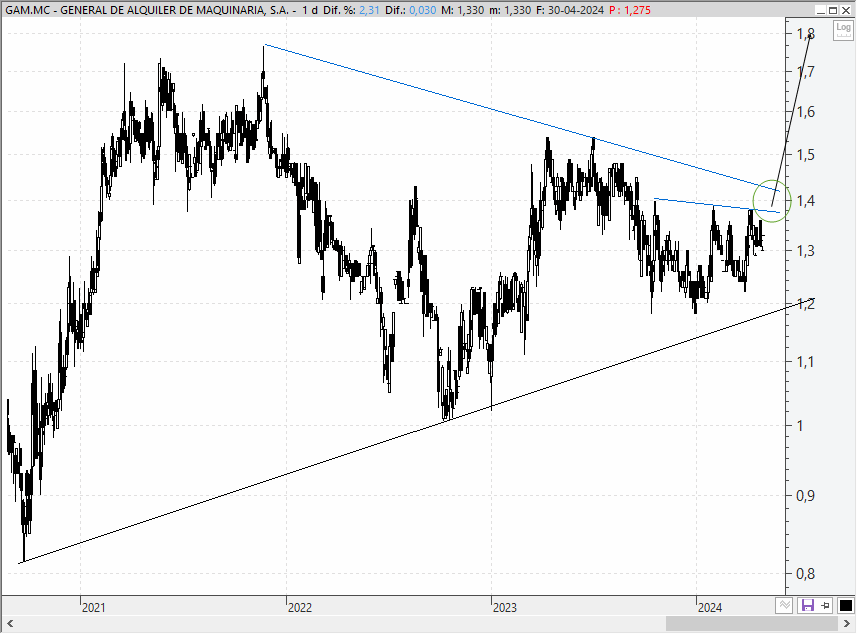Click the 1,5 price axis label

(x=806, y=155)
